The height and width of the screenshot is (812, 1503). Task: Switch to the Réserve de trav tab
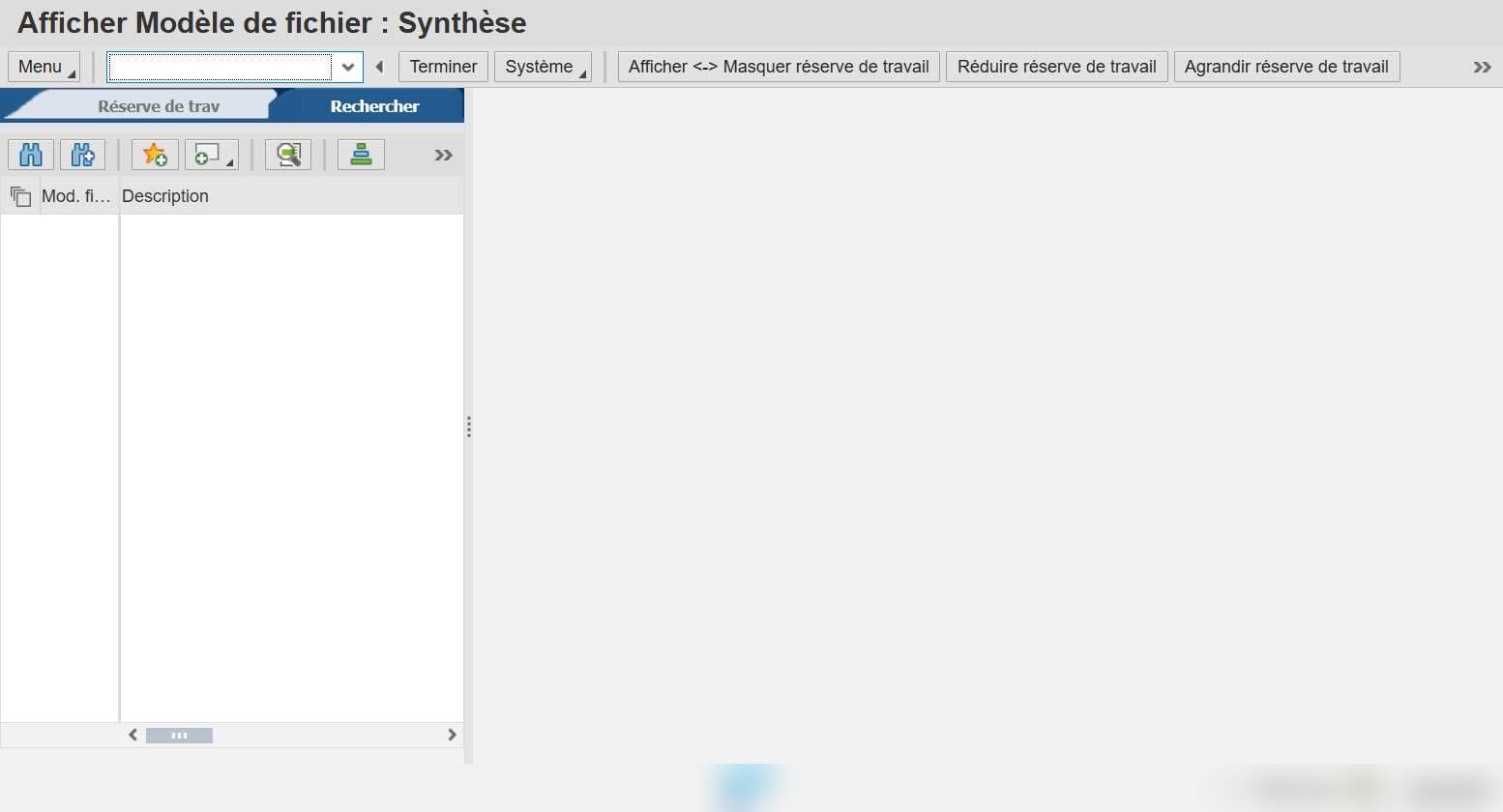click(x=159, y=106)
